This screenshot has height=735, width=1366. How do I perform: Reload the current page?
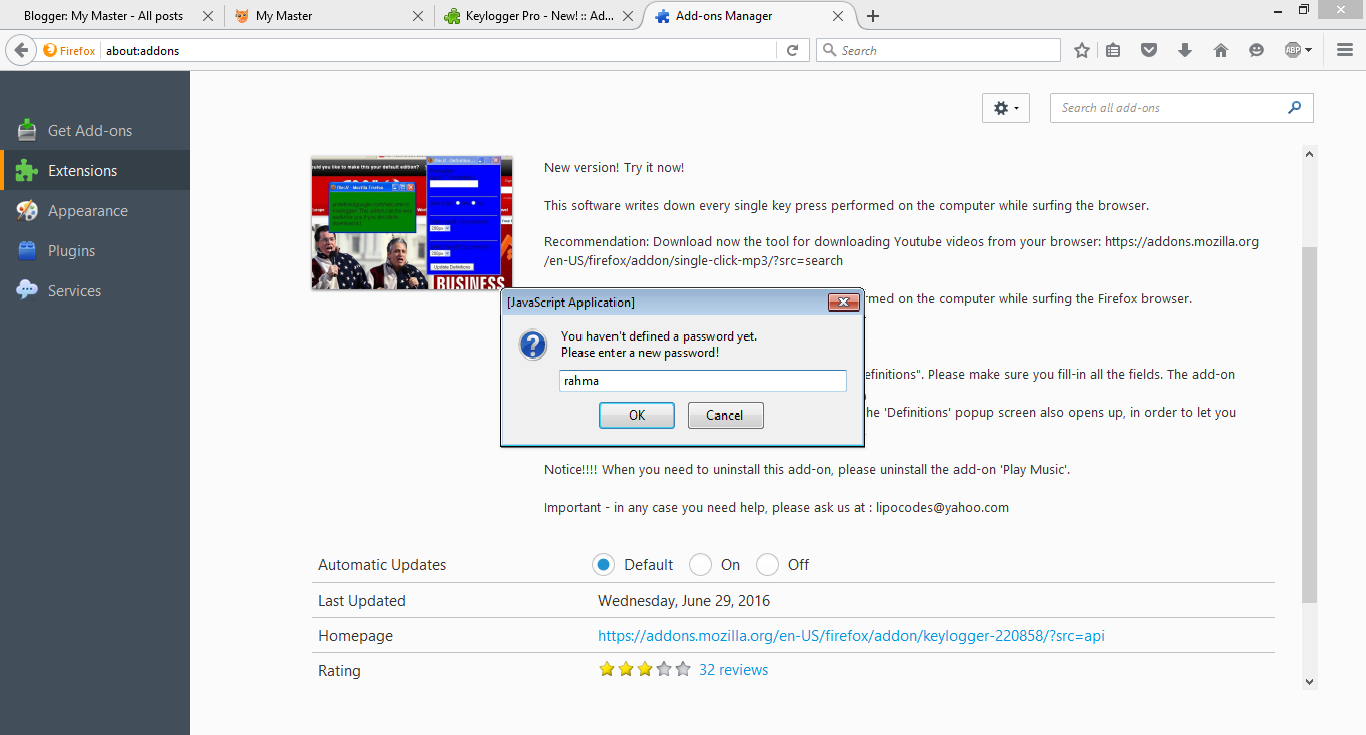coord(792,50)
